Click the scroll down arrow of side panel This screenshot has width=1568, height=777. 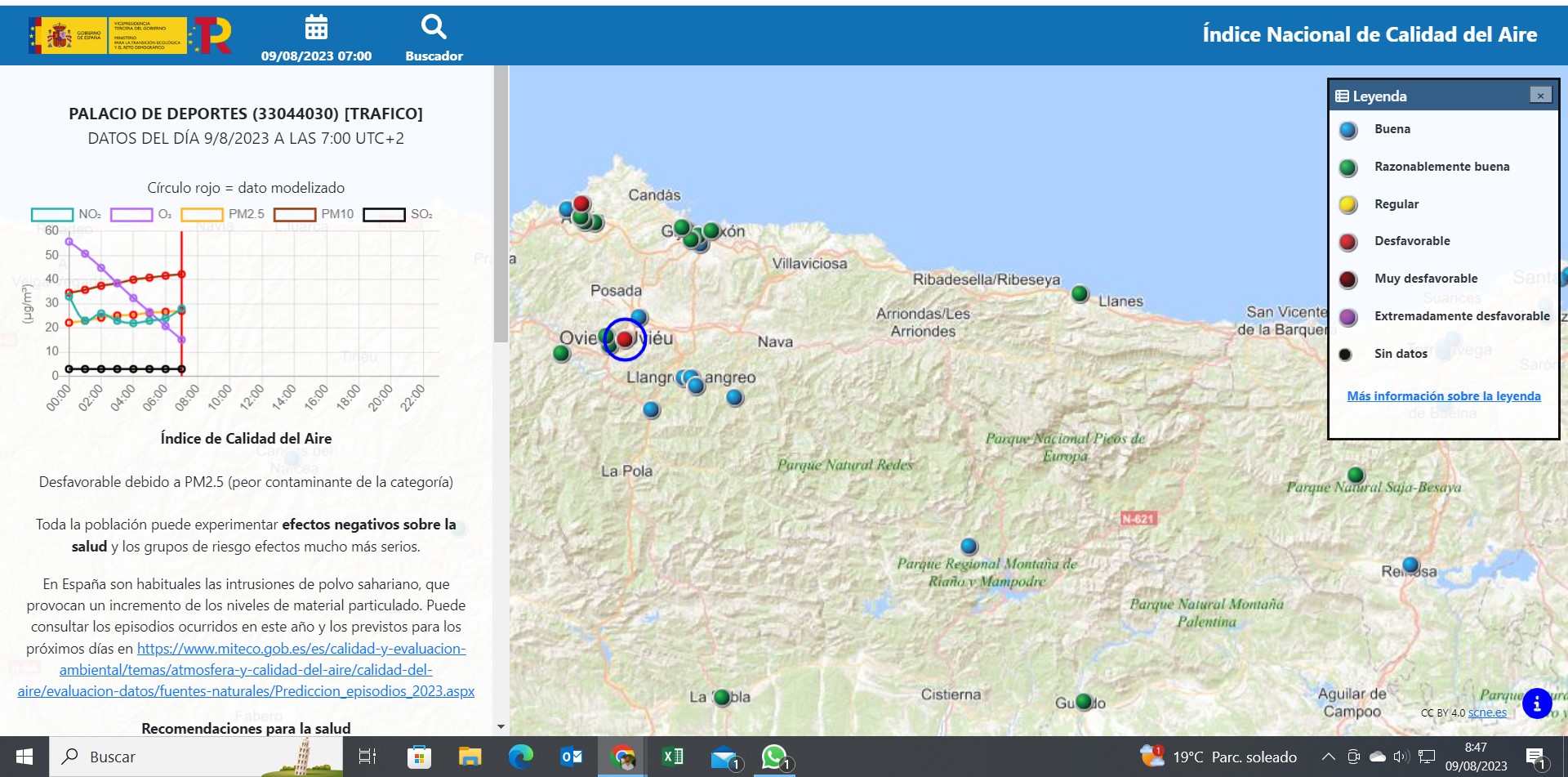(x=501, y=726)
